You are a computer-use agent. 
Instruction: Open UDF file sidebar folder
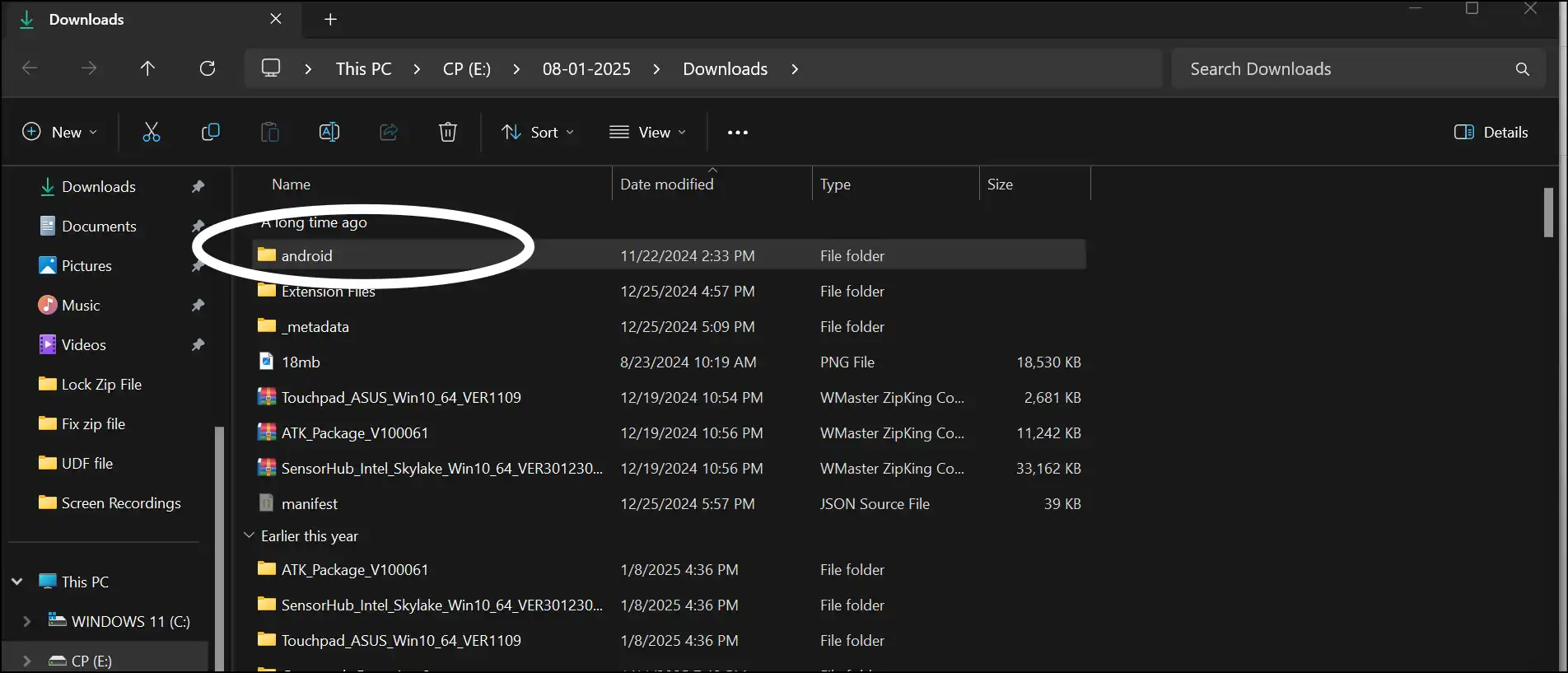(86, 464)
